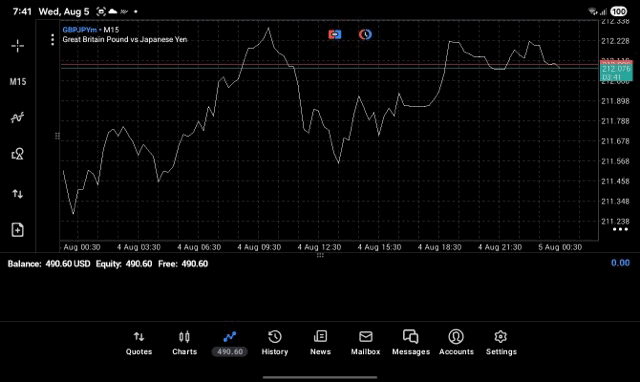
Task: Expand the ellipsis at chart bottom right
Action: (620, 229)
